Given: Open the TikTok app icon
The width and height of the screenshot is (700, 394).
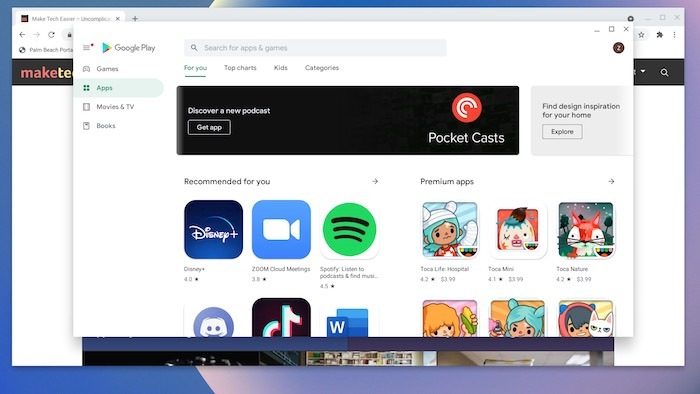Looking at the screenshot, I should (281, 318).
